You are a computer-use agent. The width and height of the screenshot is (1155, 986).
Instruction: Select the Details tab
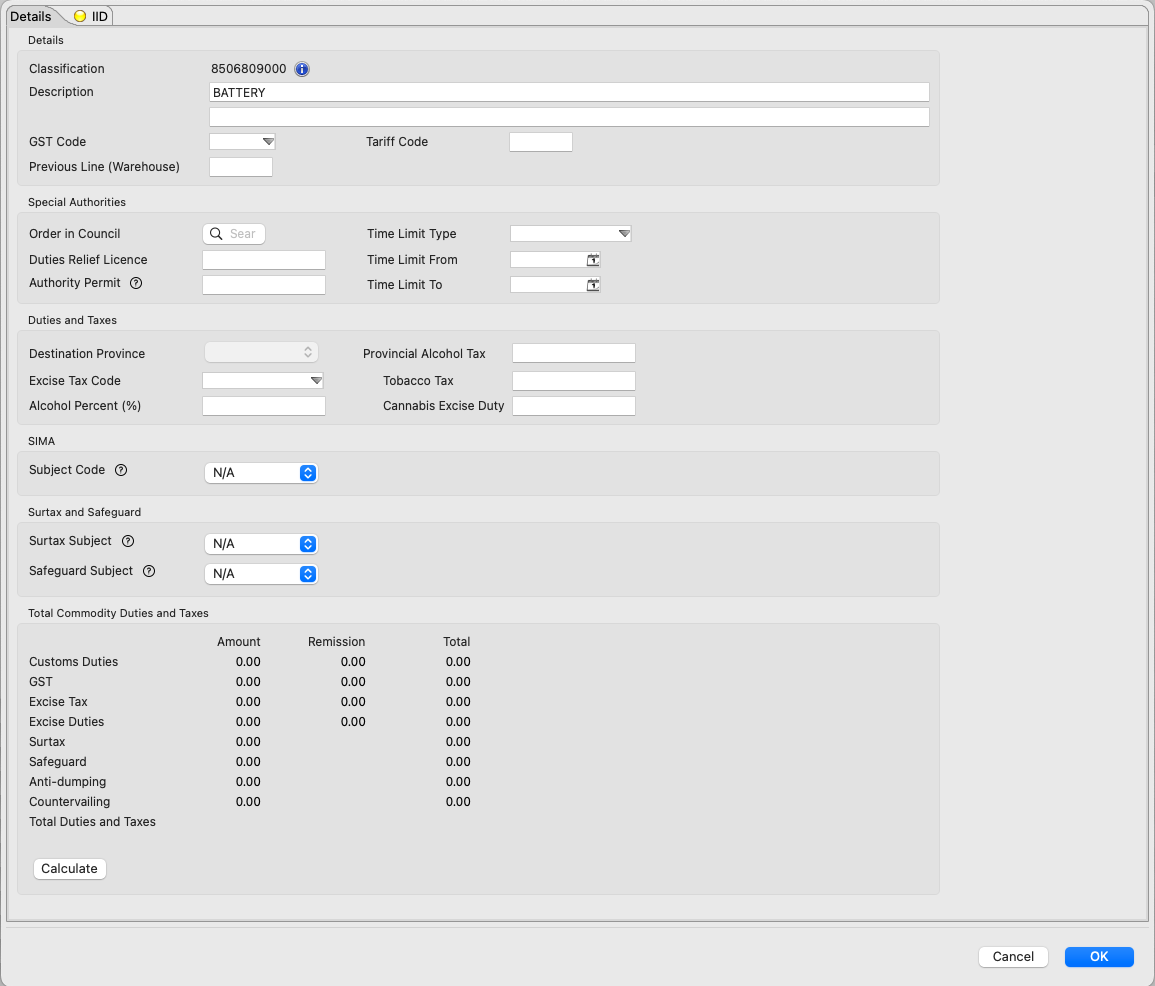(x=31, y=16)
